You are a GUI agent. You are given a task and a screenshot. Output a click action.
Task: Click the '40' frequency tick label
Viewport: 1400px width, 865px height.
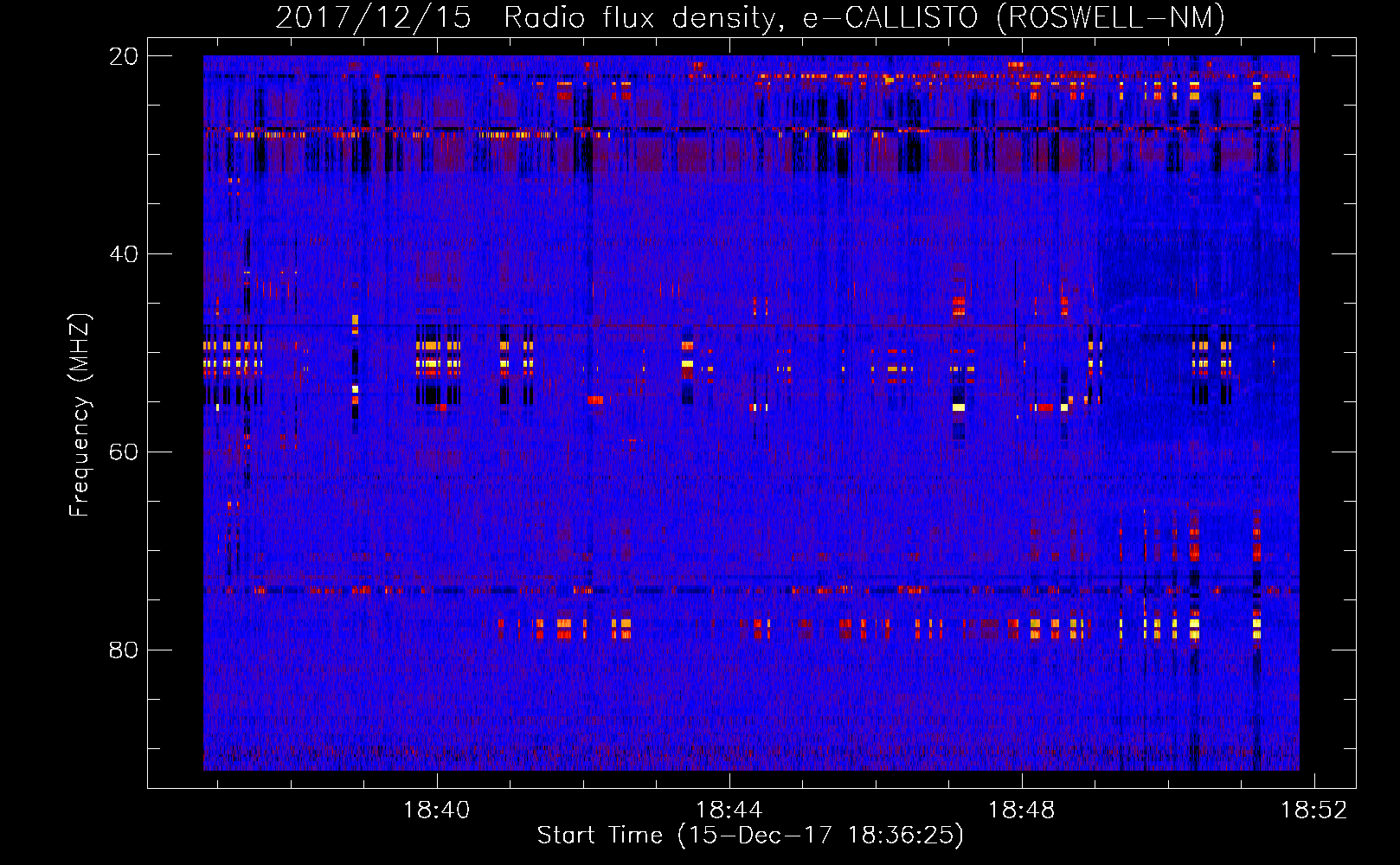(x=124, y=254)
